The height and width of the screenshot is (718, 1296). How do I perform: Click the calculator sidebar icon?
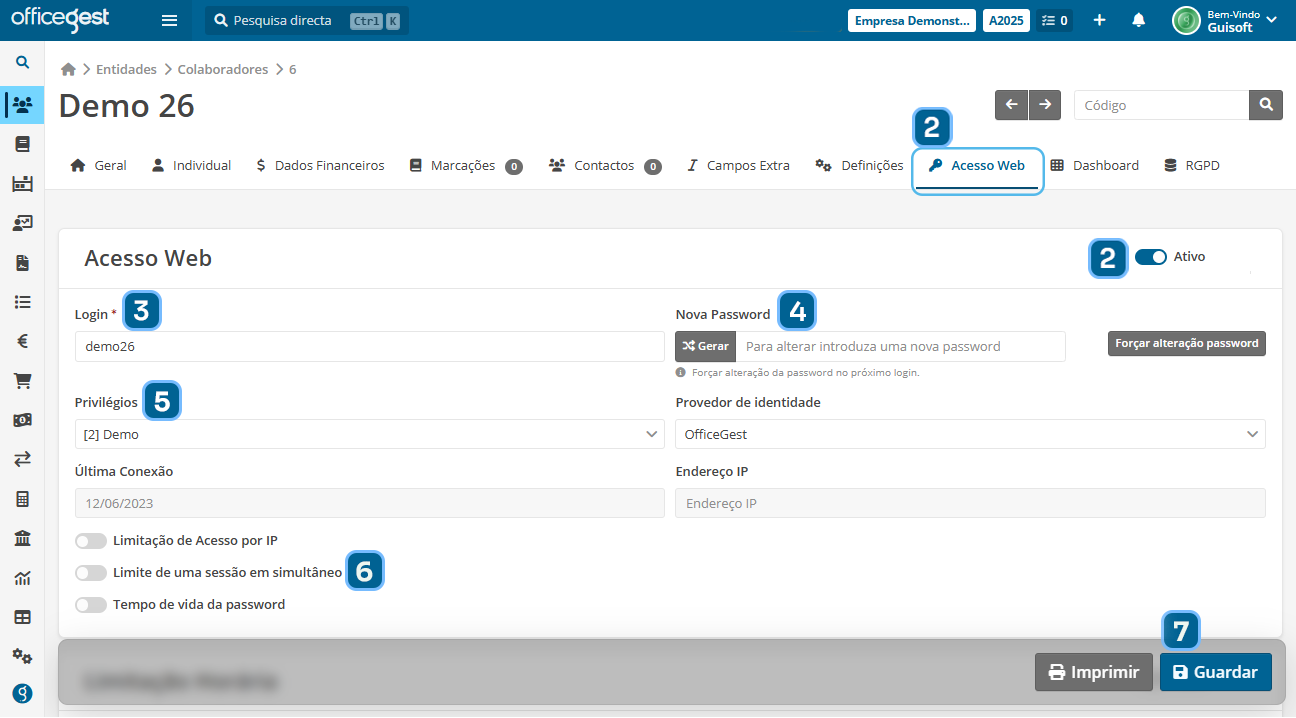click(x=22, y=499)
